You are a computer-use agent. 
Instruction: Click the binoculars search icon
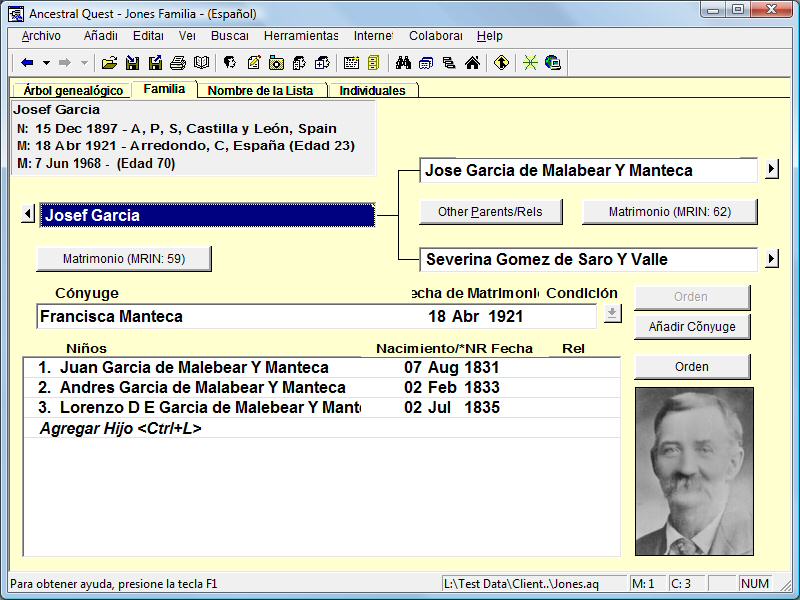click(404, 63)
